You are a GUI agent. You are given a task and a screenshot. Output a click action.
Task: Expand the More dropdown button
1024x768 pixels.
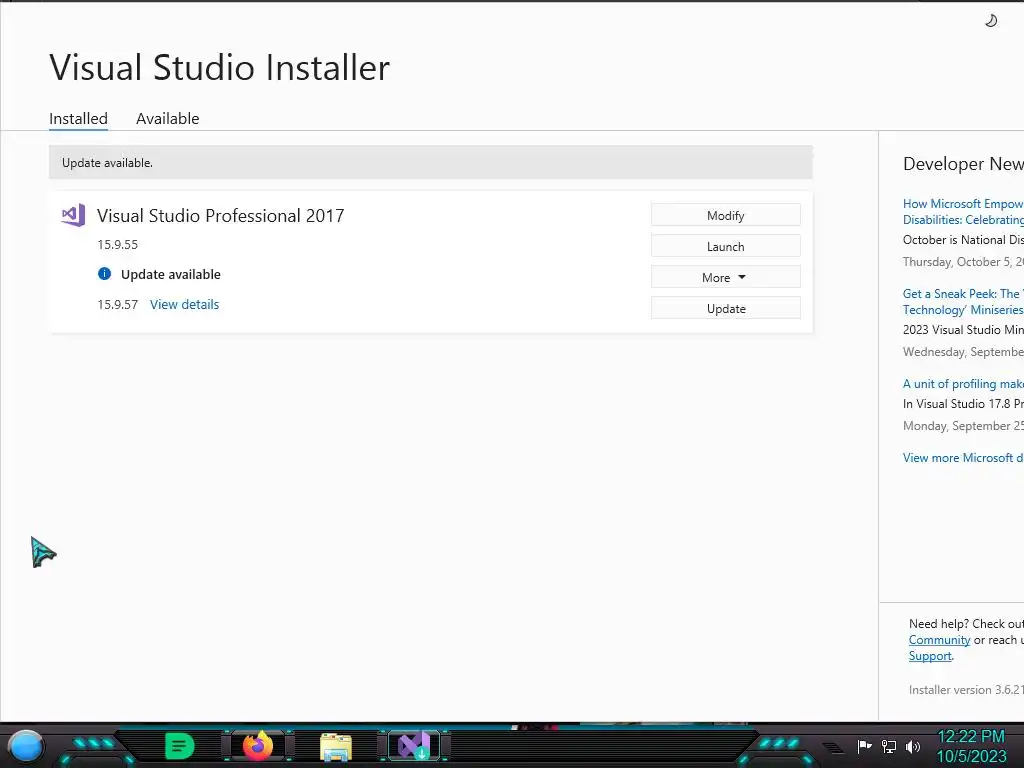point(726,278)
